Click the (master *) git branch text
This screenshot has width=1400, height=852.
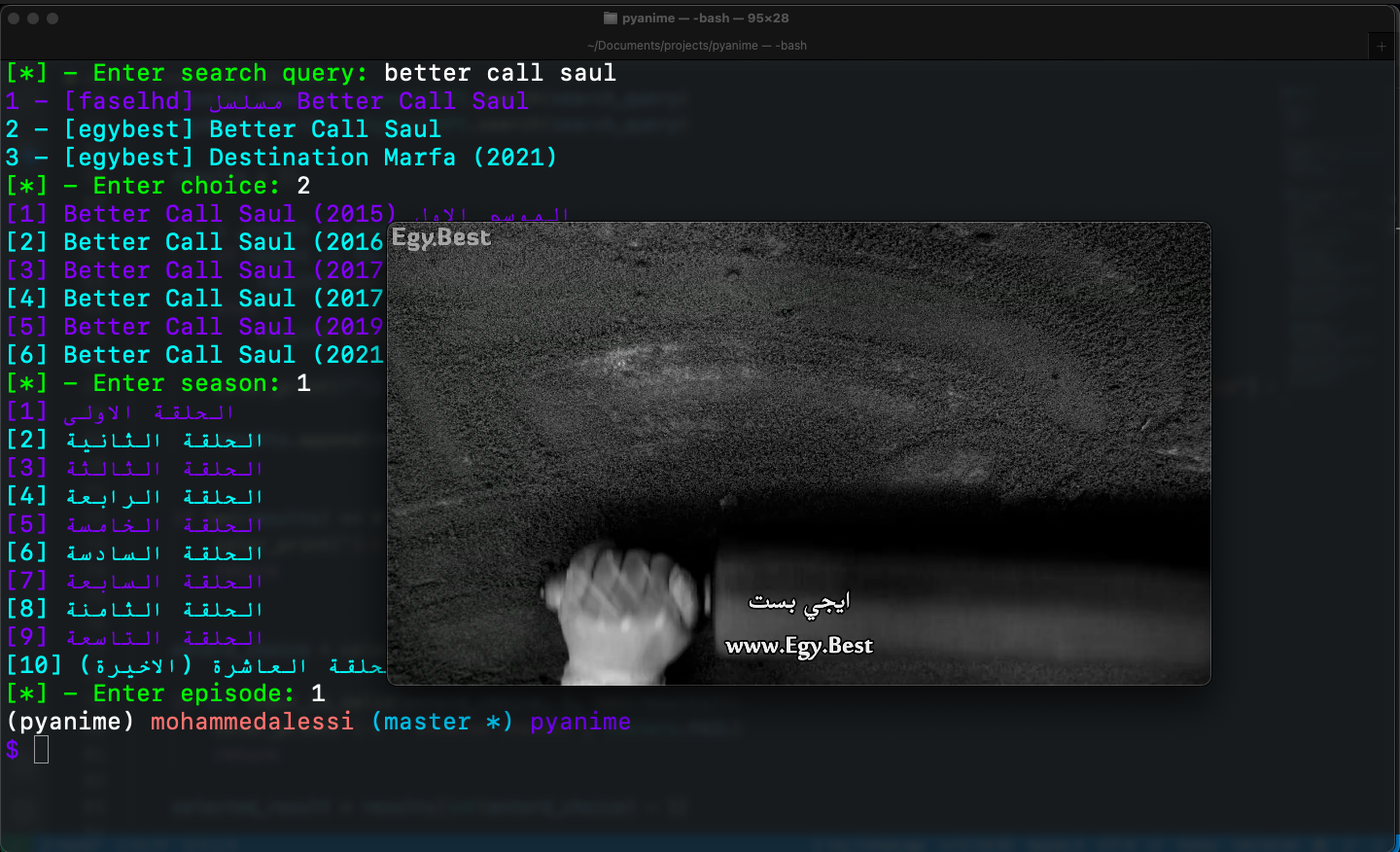pos(442,722)
